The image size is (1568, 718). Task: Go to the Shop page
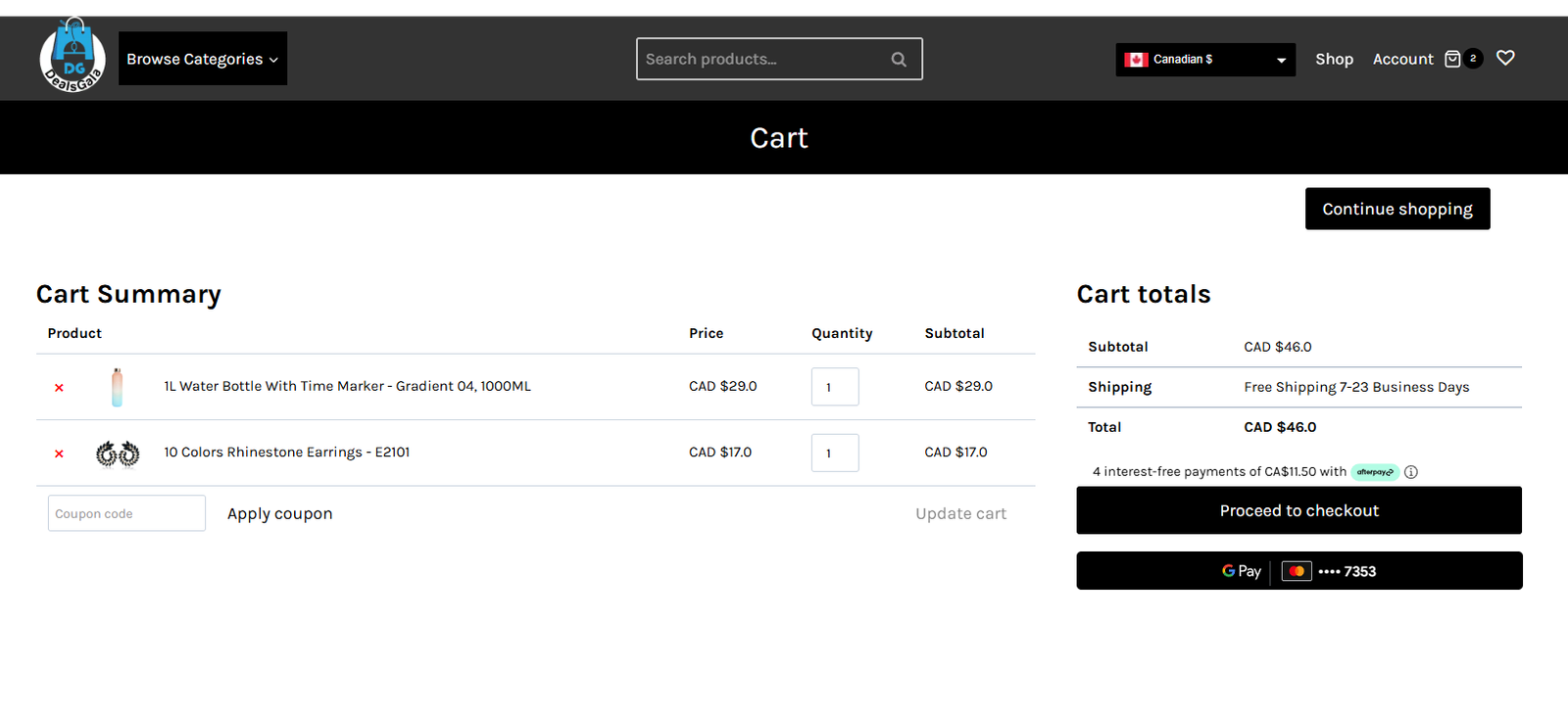coord(1334,59)
